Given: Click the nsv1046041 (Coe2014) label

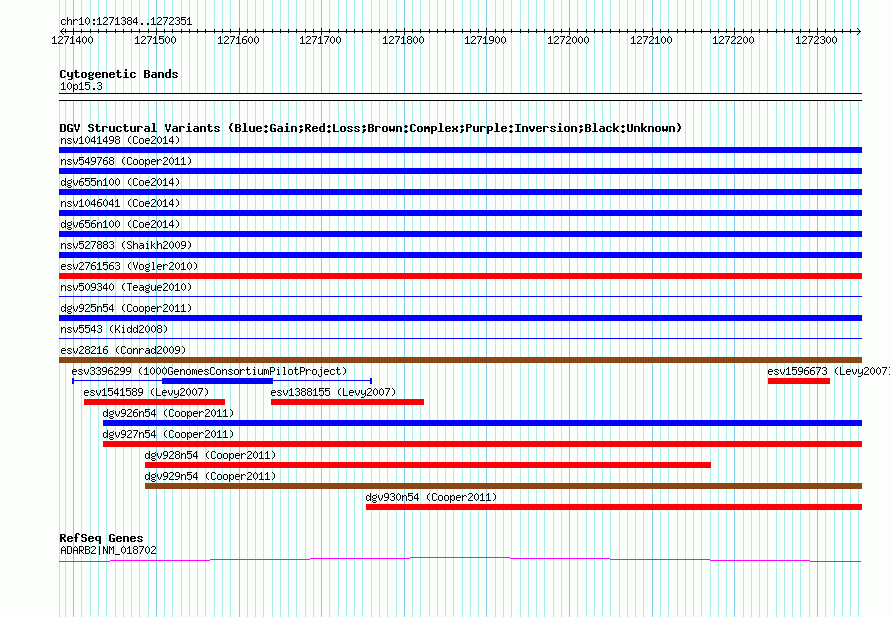Looking at the screenshot, I should click(120, 203).
